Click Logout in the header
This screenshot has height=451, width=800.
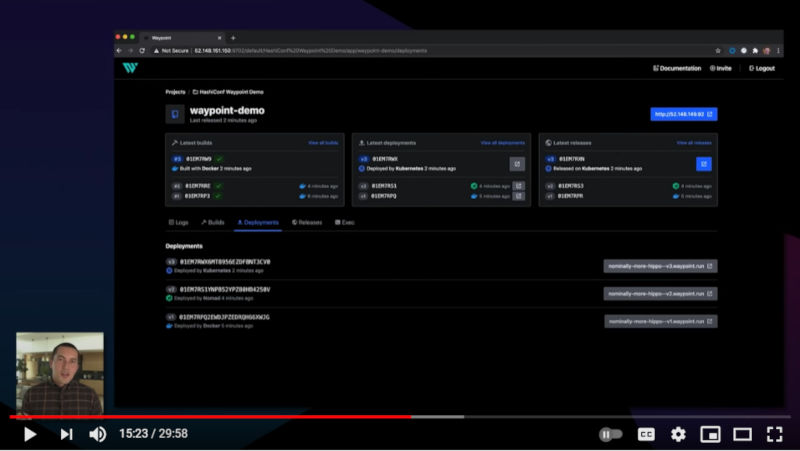(x=762, y=68)
